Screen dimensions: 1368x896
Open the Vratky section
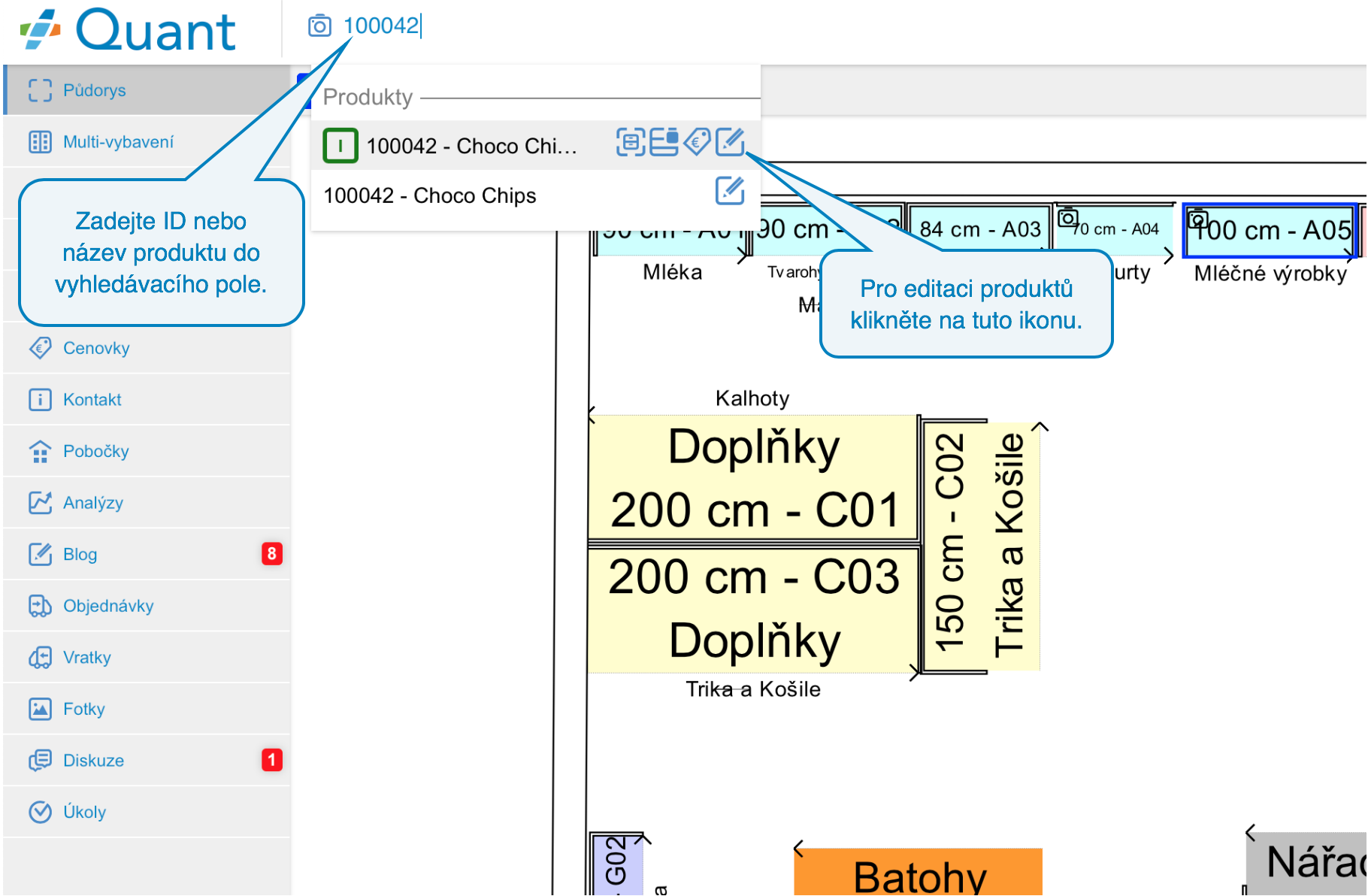(x=147, y=658)
